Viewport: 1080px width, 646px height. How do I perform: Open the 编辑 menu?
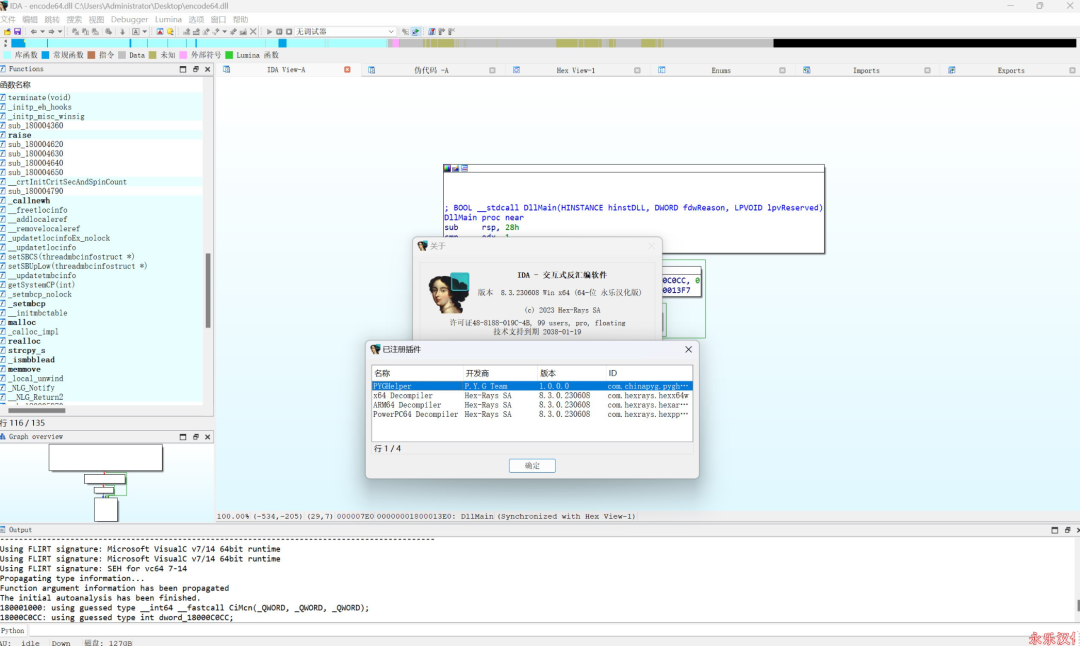[x=30, y=20]
